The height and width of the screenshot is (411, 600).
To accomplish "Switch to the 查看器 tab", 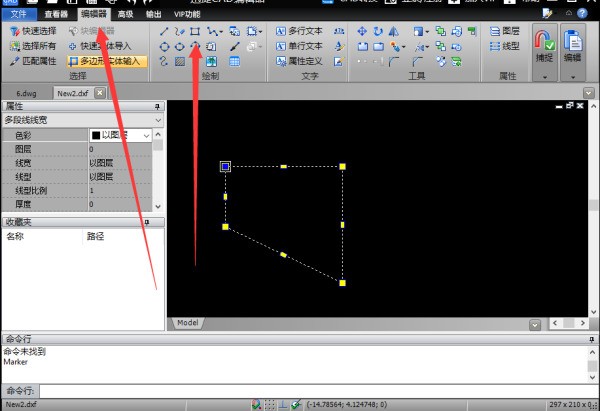I will click(x=56, y=15).
